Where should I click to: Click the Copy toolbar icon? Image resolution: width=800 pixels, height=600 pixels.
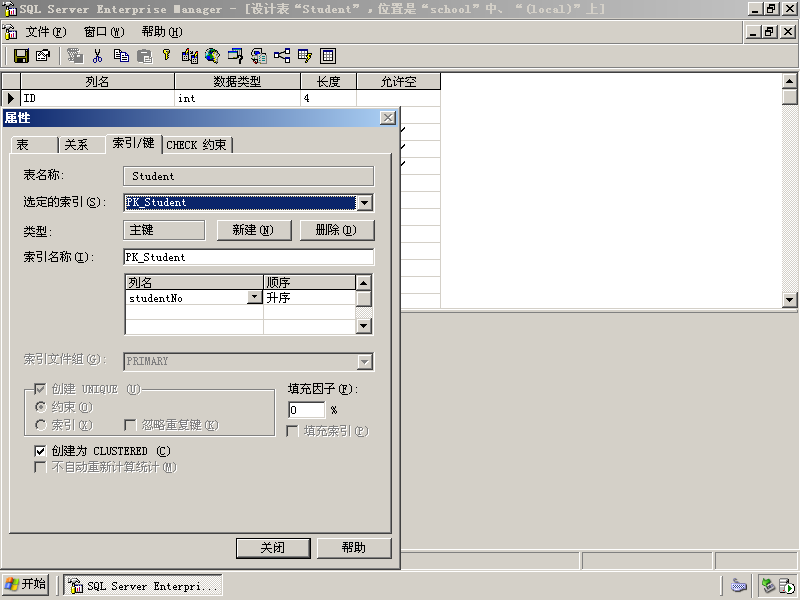pos(121,56)
